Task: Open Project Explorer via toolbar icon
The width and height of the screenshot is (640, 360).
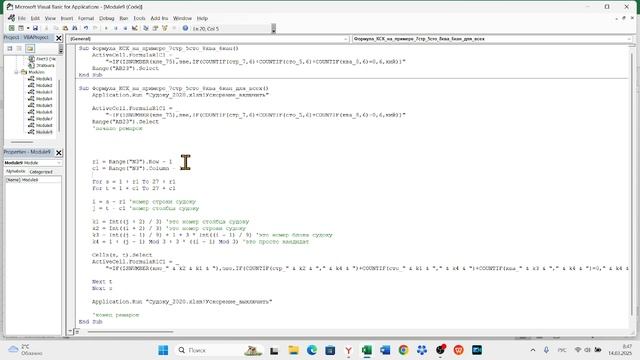Action: click(146, 28)
